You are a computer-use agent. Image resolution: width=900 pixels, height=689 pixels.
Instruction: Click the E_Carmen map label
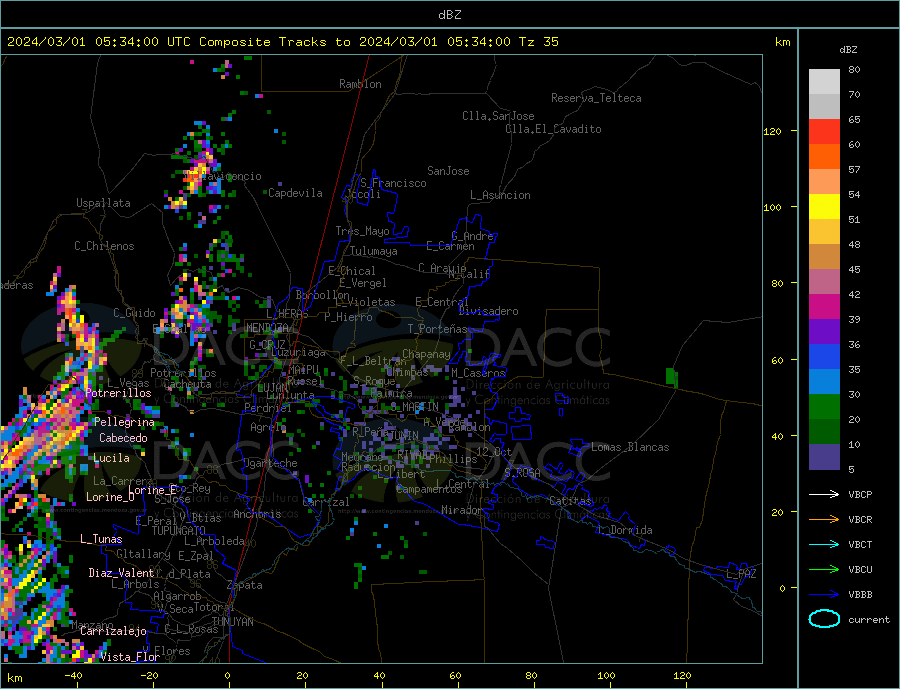[x=451, y=246]
